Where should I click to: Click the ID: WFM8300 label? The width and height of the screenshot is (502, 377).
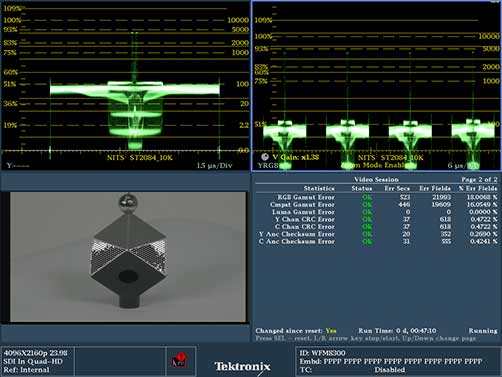322,353
